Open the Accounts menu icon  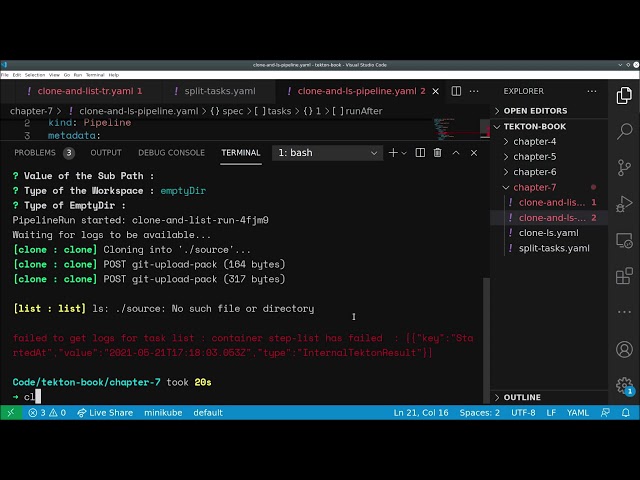[624, 349]
